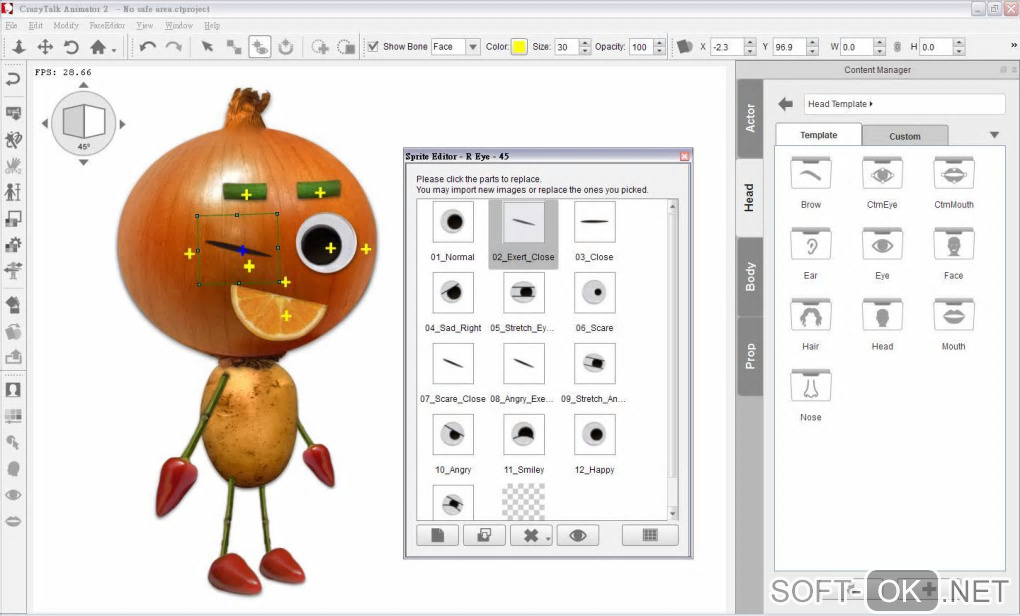
Task: Open the Brow template folder
Action: pos(810,174)
